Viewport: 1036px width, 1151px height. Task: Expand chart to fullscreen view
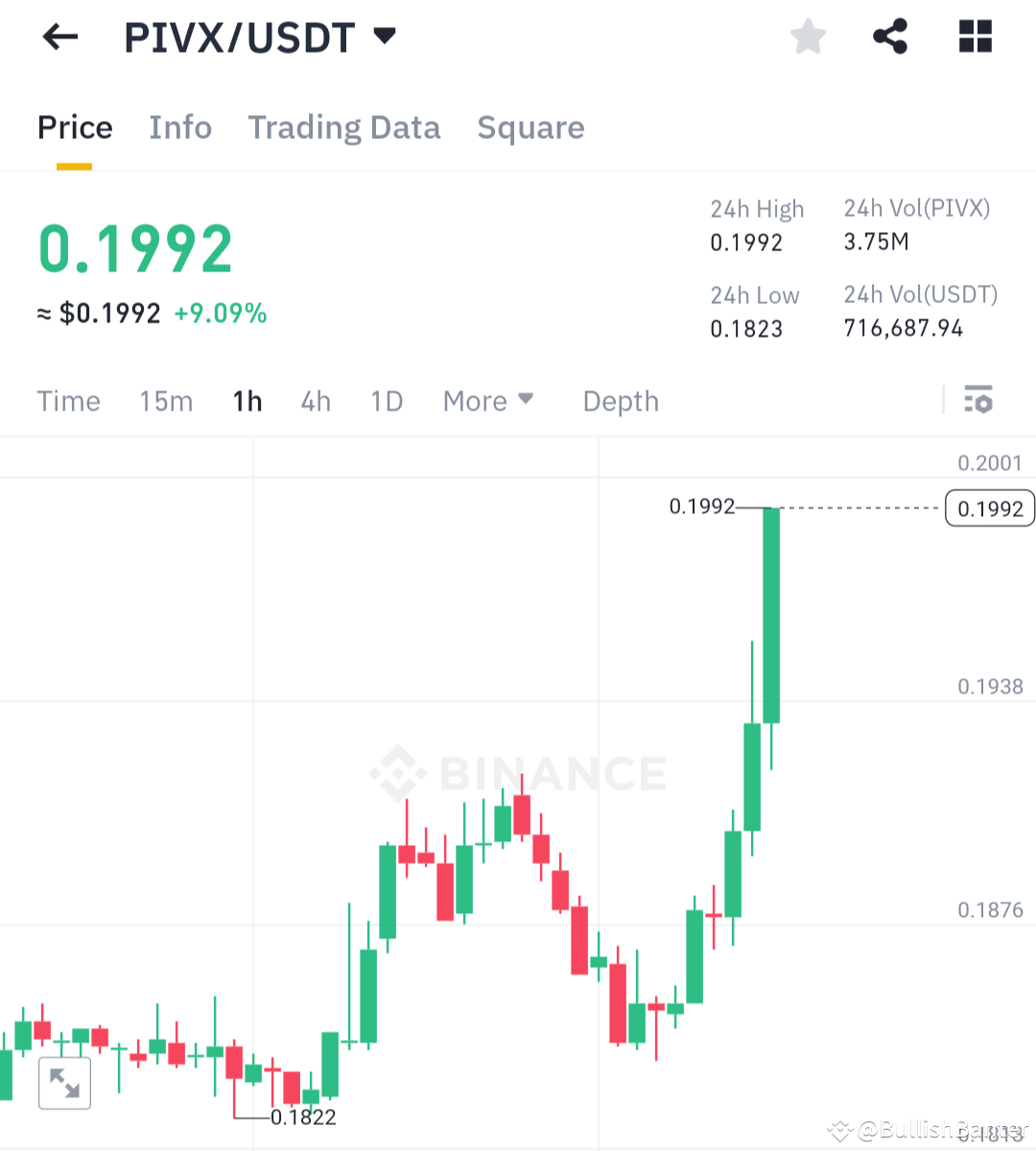click(x=64, y=1082)
